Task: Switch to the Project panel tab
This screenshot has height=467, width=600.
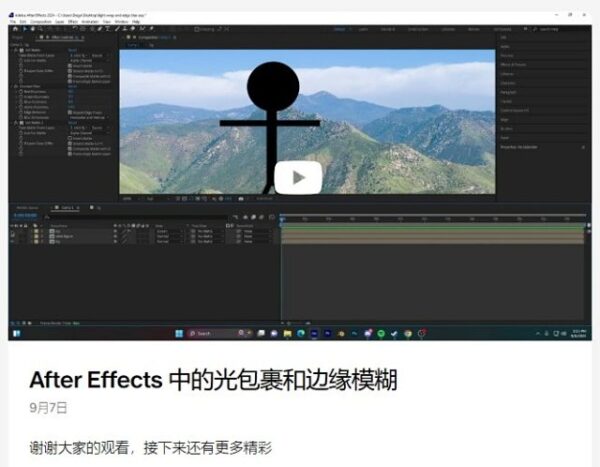Action: [x=17, y=38]
